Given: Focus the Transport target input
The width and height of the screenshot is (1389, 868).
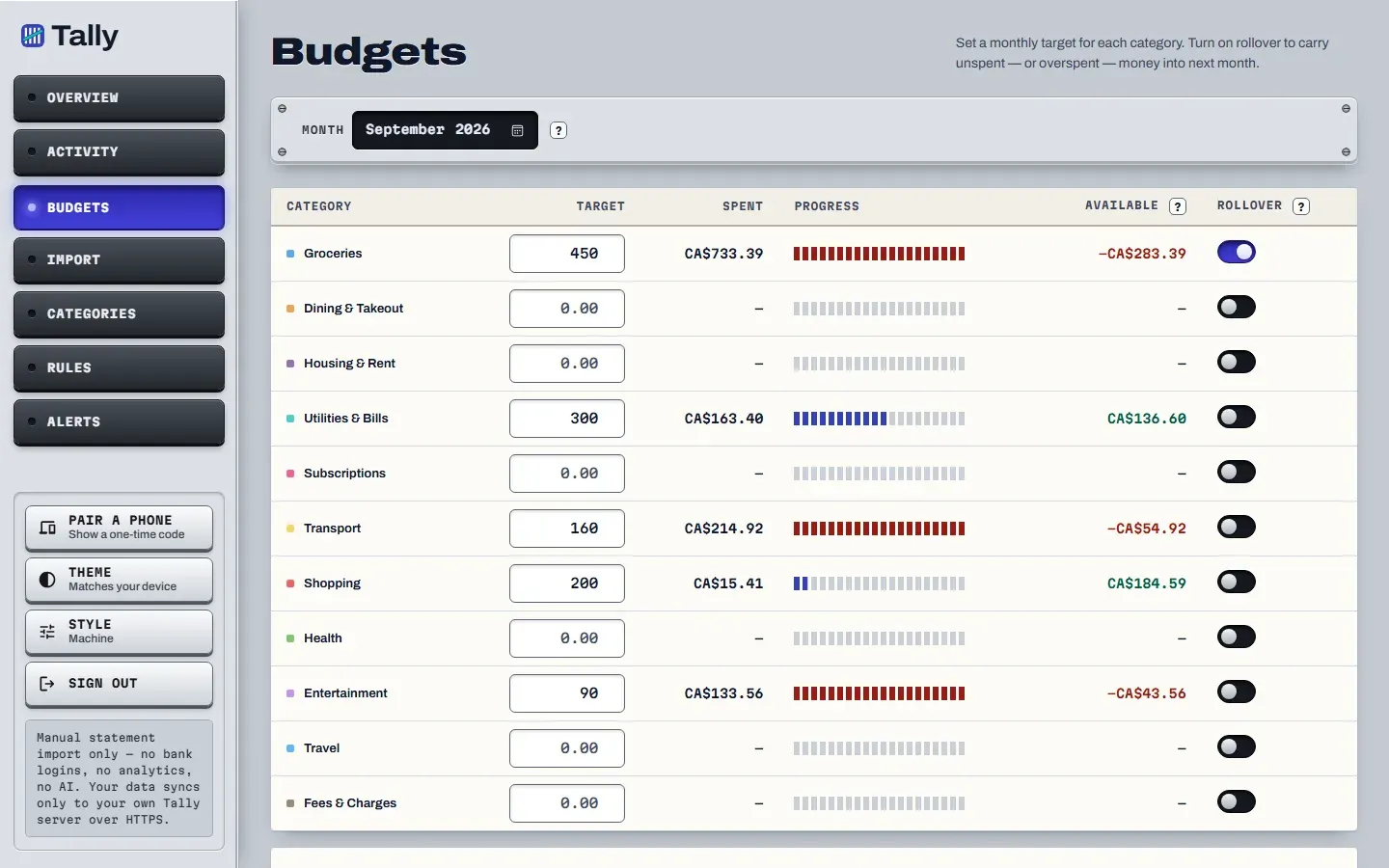Looking at the screenshot, I should pyautogui.click(x=567, y=529).
